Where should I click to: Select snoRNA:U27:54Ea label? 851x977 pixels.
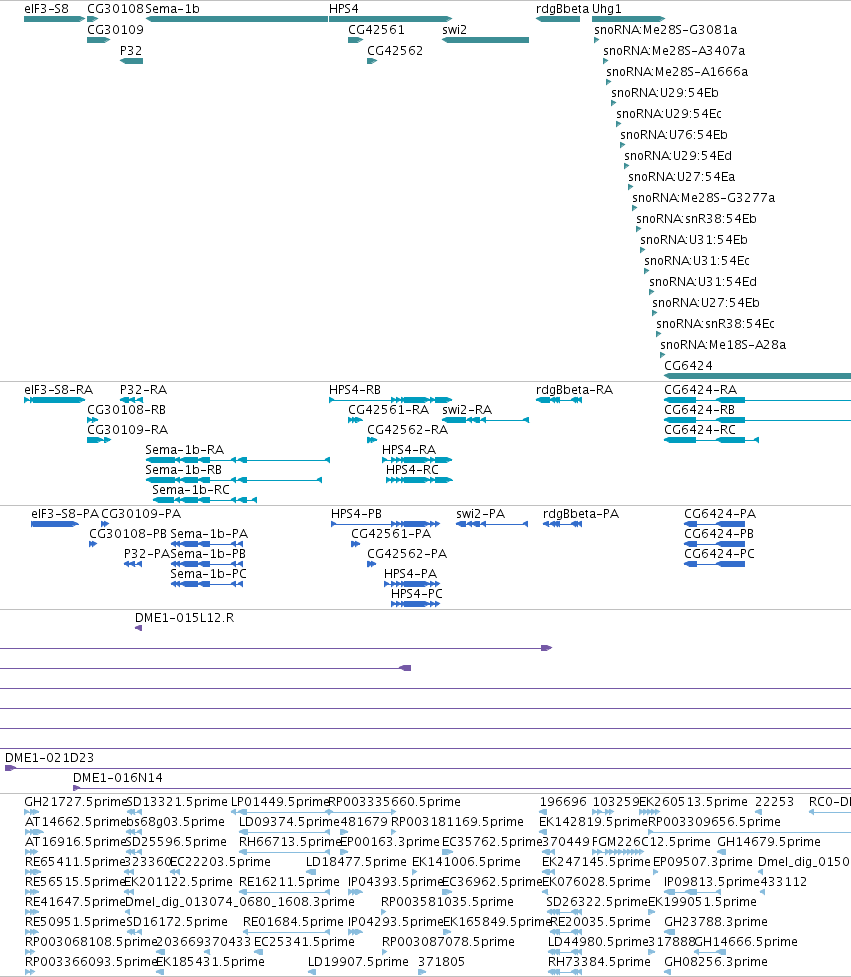[x=682, y=177]
